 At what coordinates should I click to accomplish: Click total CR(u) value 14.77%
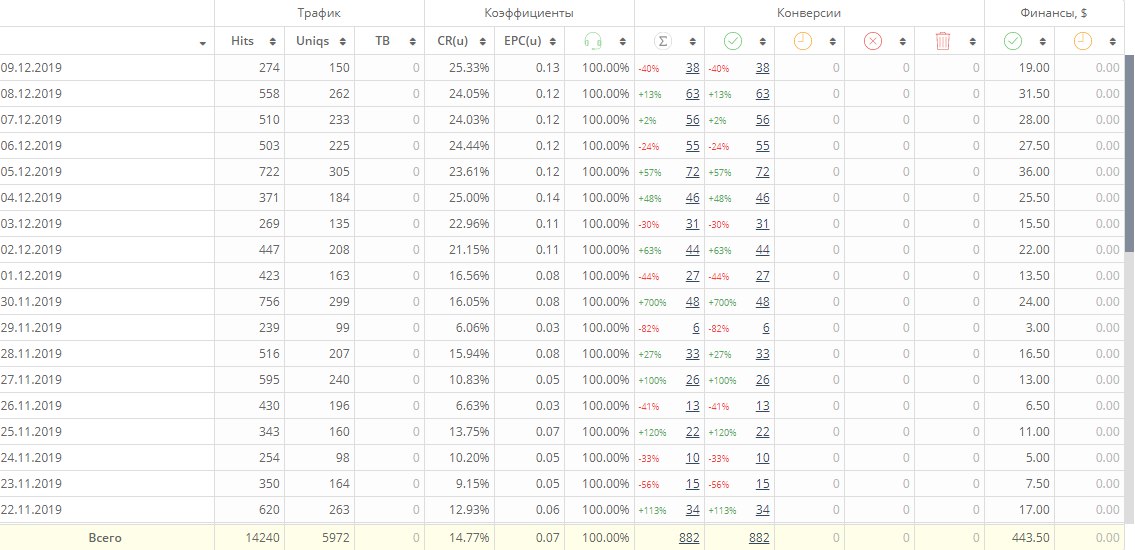469,538
